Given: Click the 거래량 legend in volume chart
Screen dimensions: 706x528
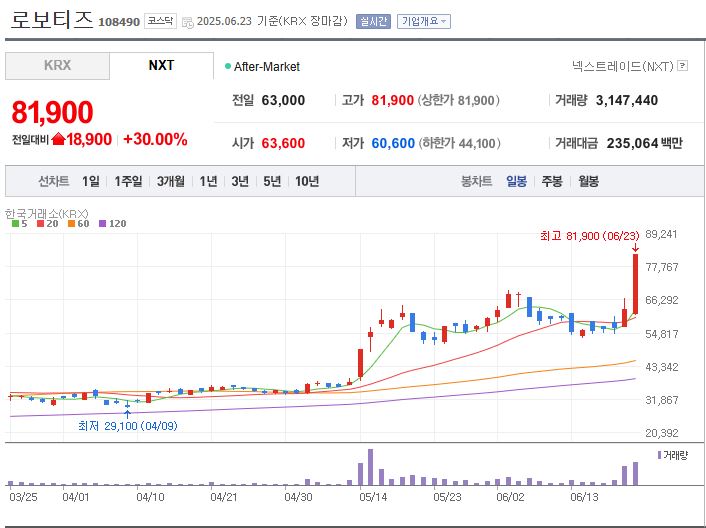Looking at the screenshot, I should [673, 456].
